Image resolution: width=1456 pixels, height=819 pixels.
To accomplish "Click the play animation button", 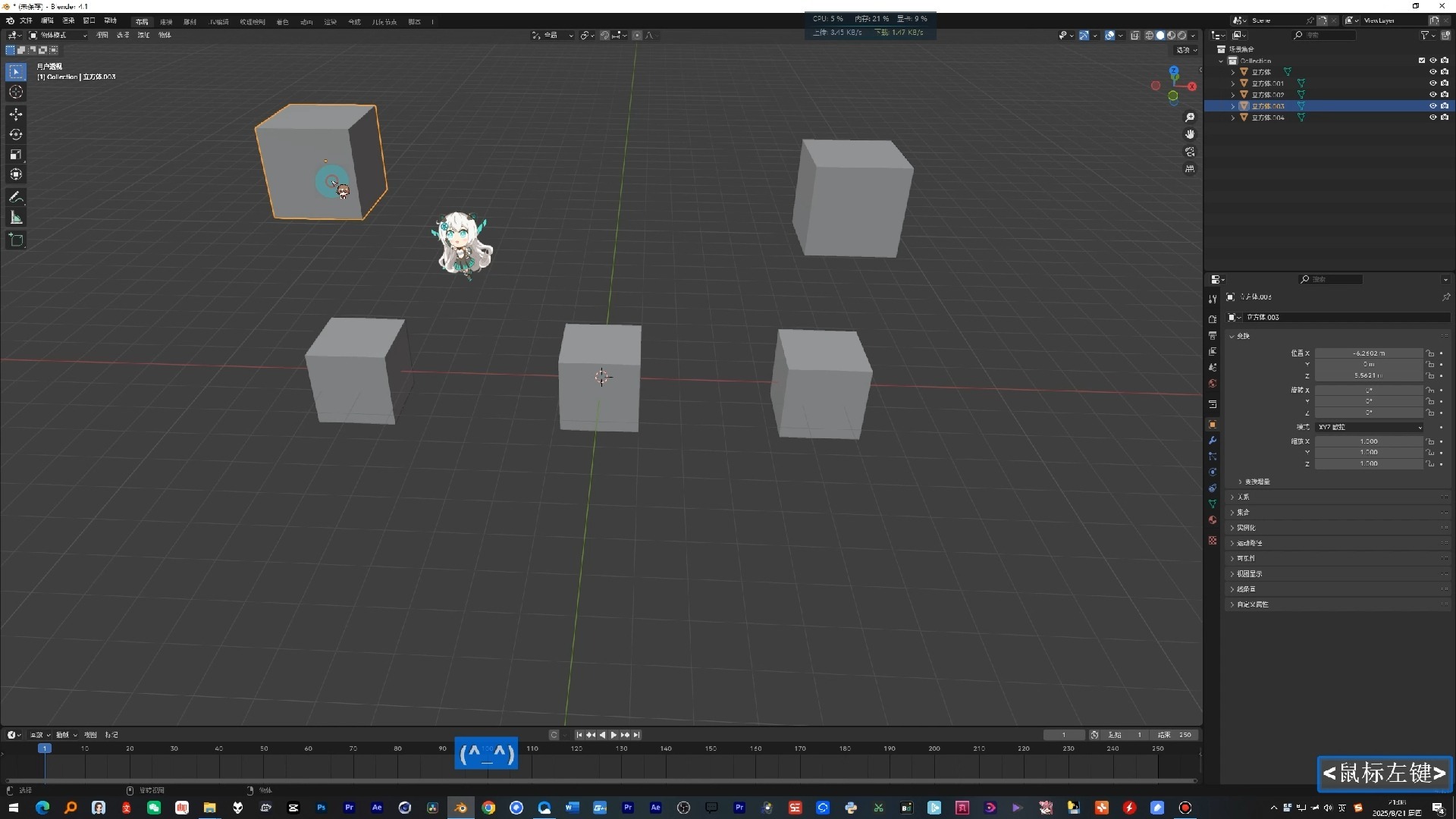I will tap(613, 735).
